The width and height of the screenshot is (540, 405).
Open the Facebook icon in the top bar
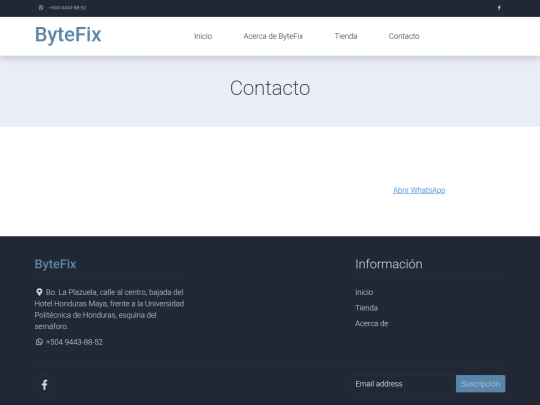coord(499,8)
